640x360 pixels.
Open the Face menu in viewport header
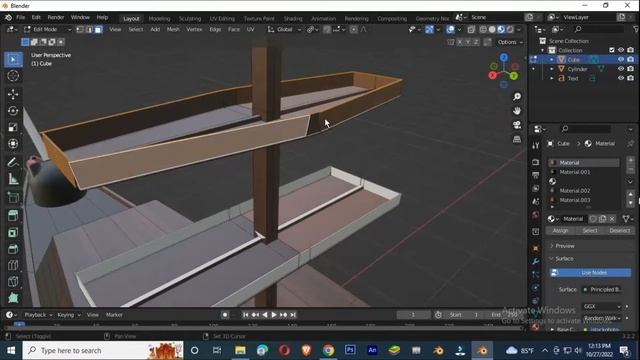[234, 29]
